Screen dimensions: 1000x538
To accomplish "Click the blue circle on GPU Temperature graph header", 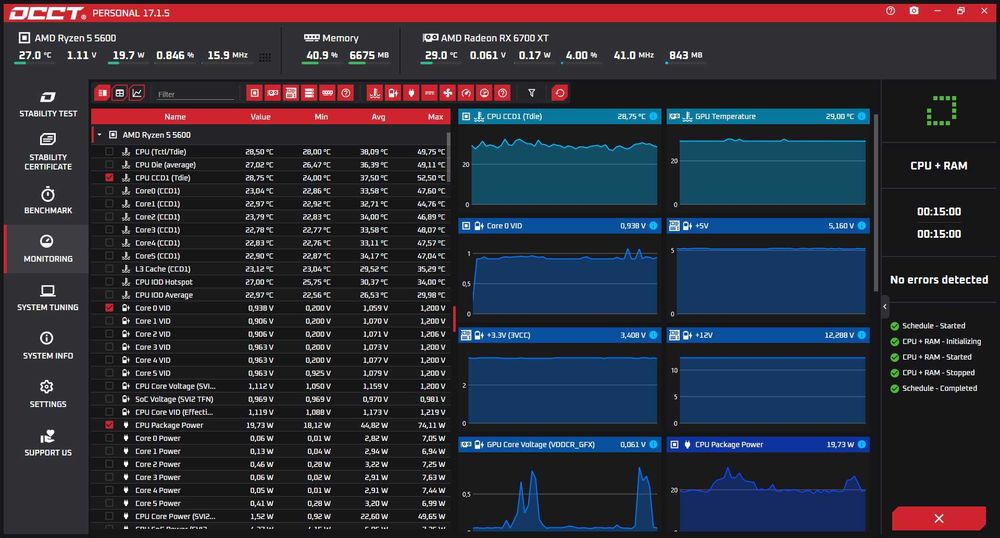I will point(862,116).
